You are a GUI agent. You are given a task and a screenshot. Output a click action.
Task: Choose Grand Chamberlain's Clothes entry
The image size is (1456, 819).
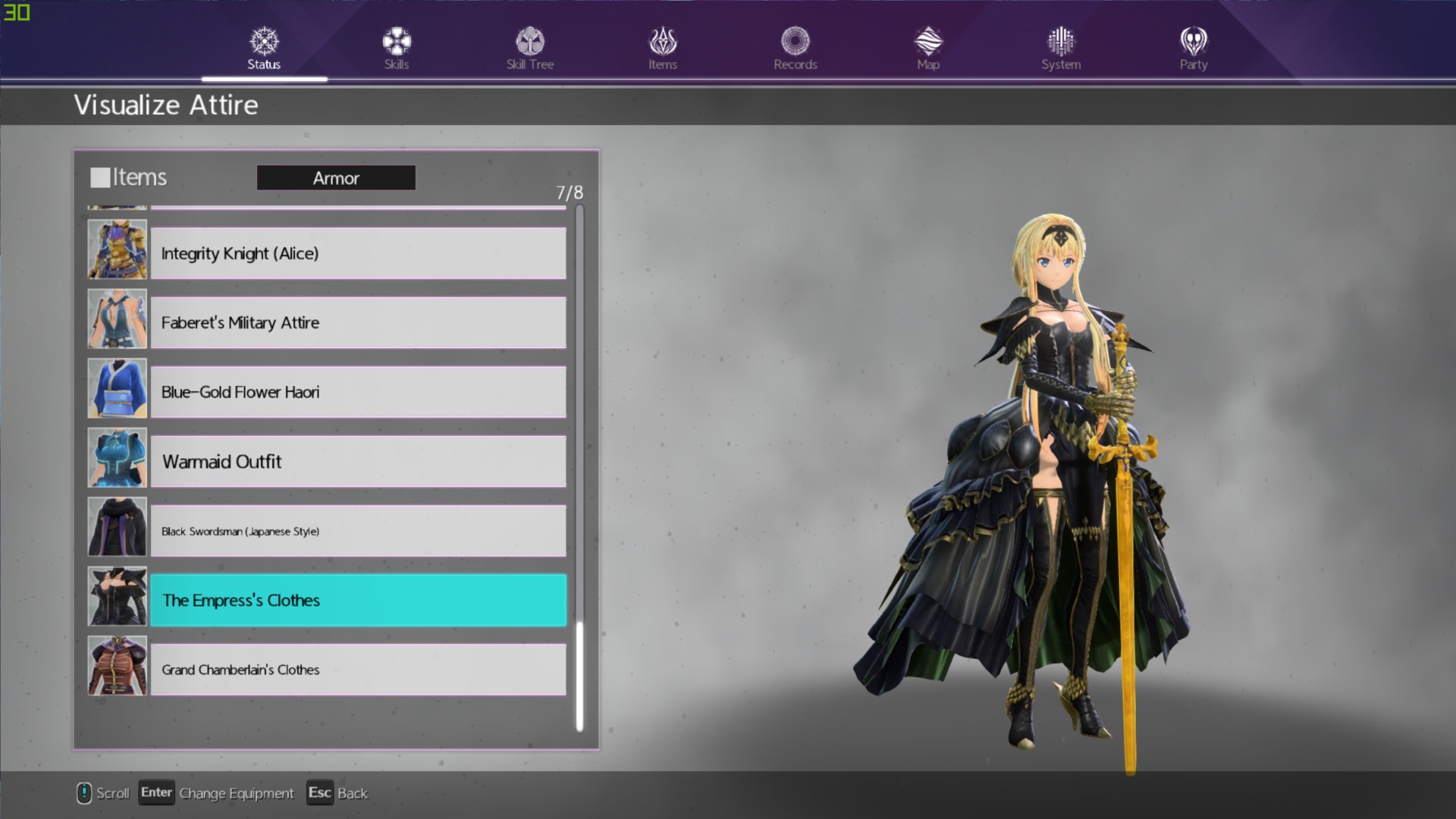358,670
